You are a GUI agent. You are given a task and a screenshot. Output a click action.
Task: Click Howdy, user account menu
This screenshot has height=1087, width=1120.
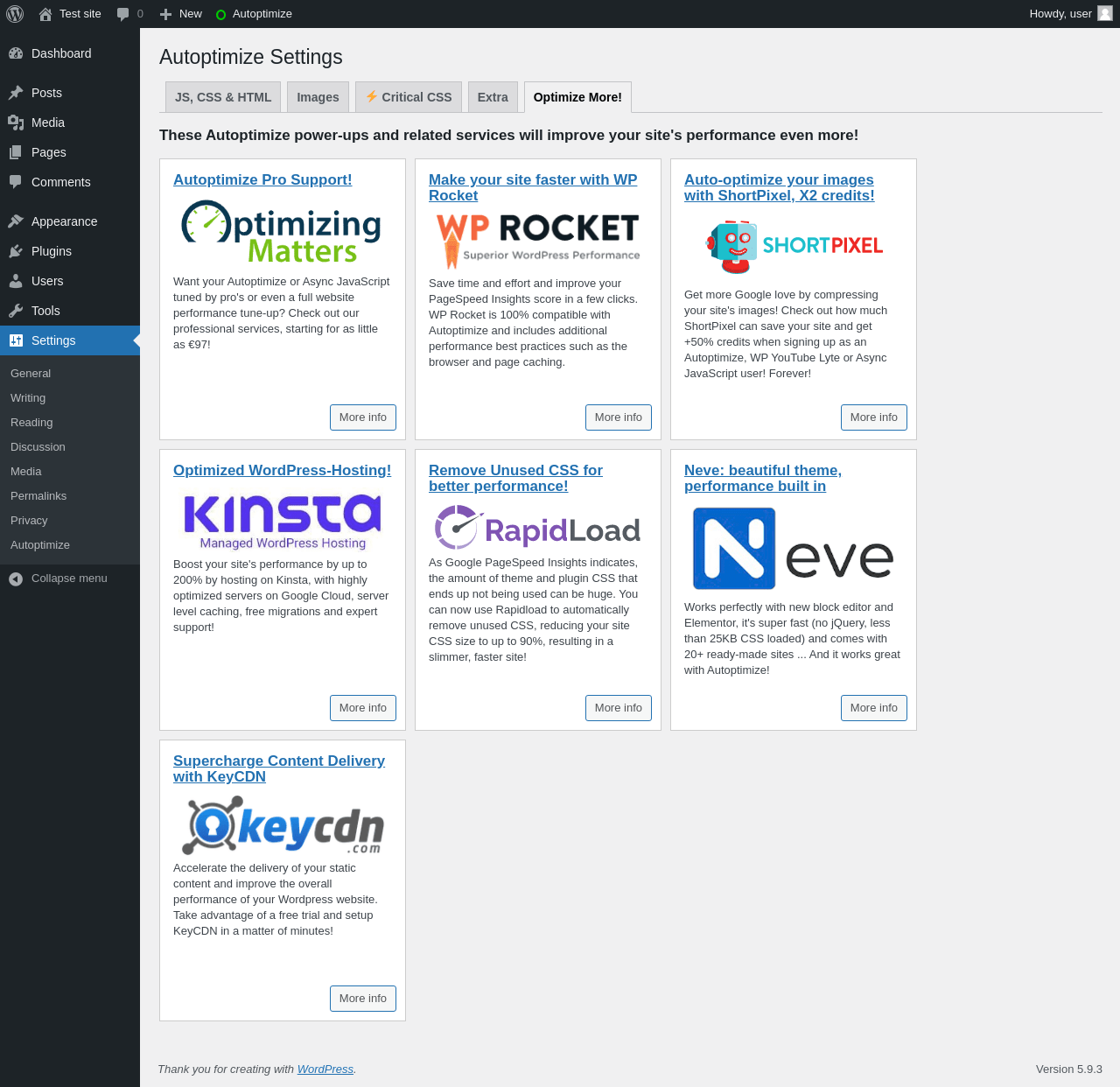1071,14
